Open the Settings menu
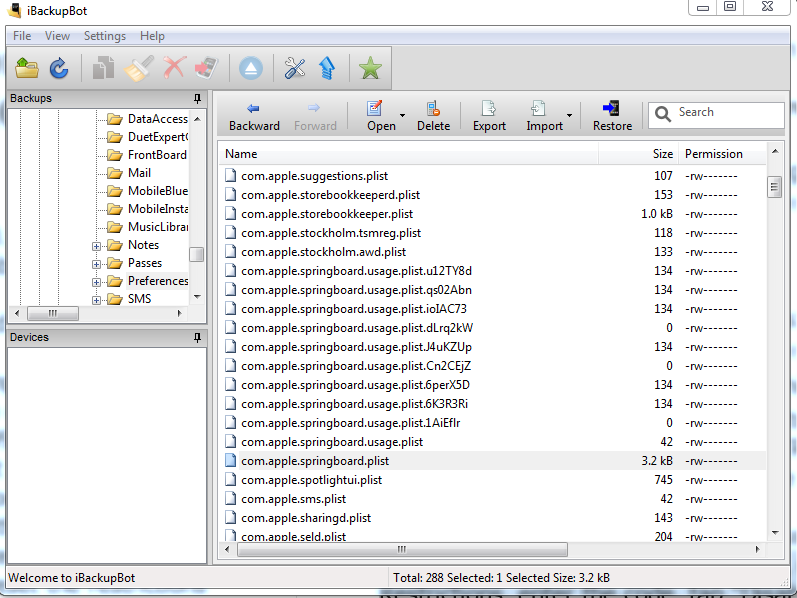This screenshot has height=598, width=797. click(105, 36)
